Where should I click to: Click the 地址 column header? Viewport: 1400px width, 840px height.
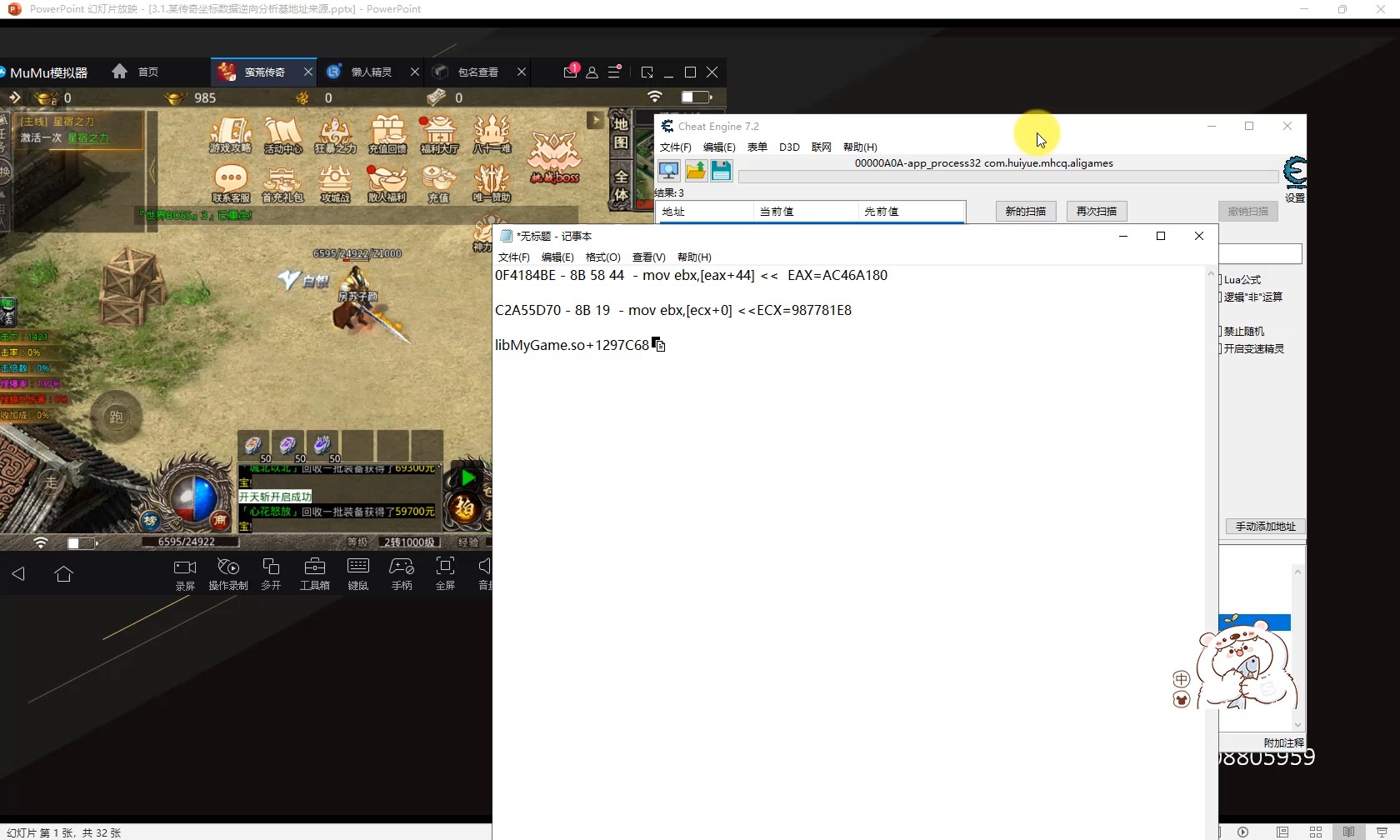coord(705,211)
